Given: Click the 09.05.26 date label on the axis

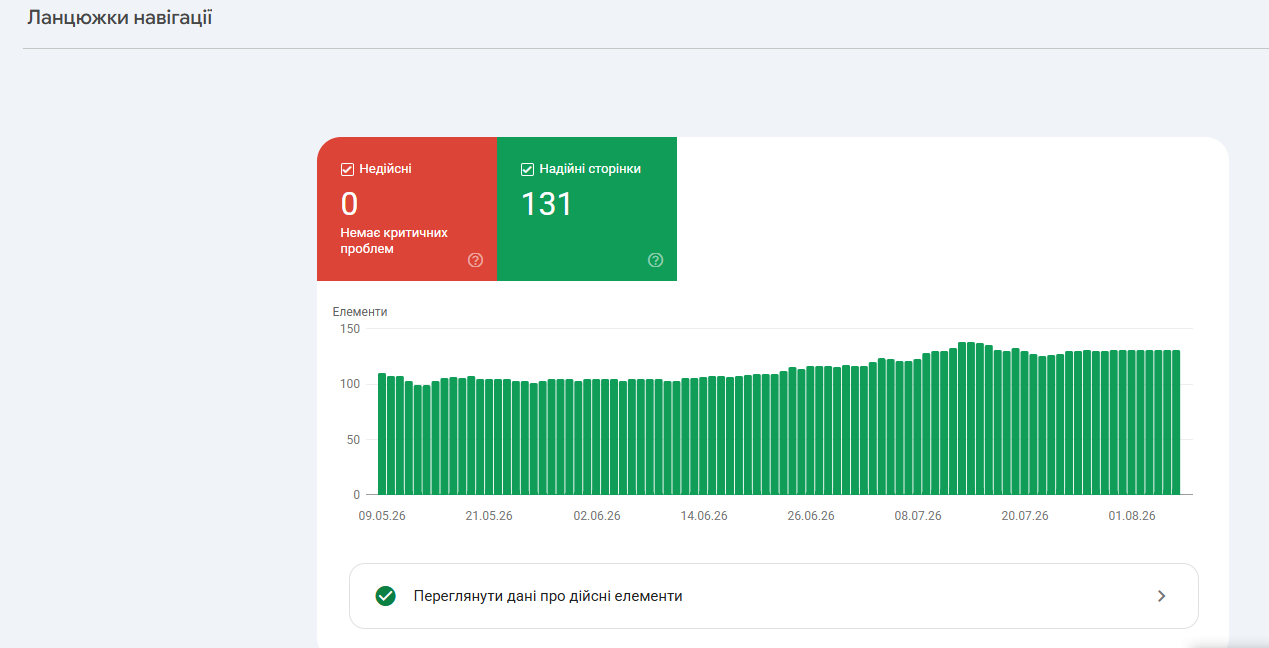Looking at the screenshot, I should (x=382, y=516).
